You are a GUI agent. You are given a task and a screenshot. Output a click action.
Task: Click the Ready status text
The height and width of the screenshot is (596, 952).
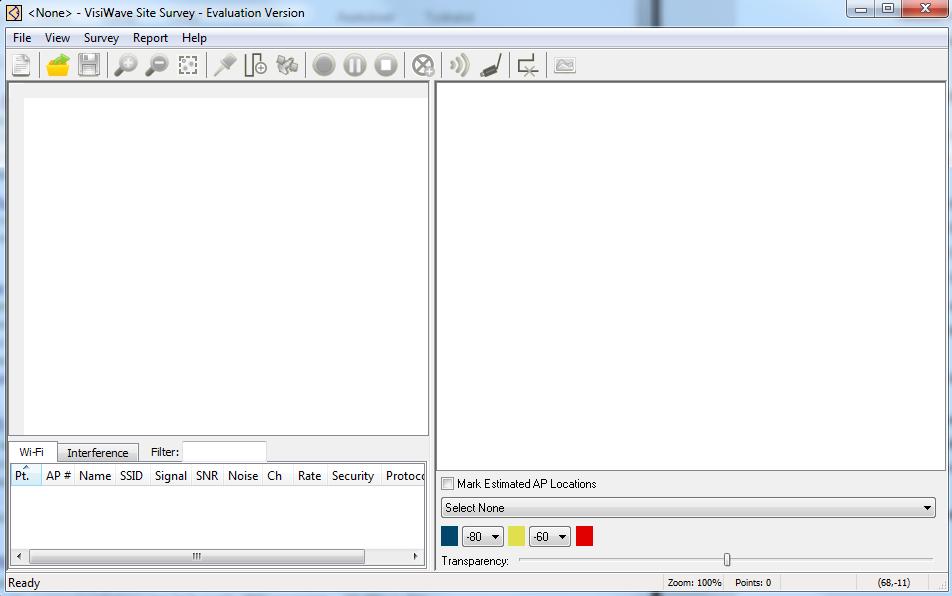(x=24, y=583)
